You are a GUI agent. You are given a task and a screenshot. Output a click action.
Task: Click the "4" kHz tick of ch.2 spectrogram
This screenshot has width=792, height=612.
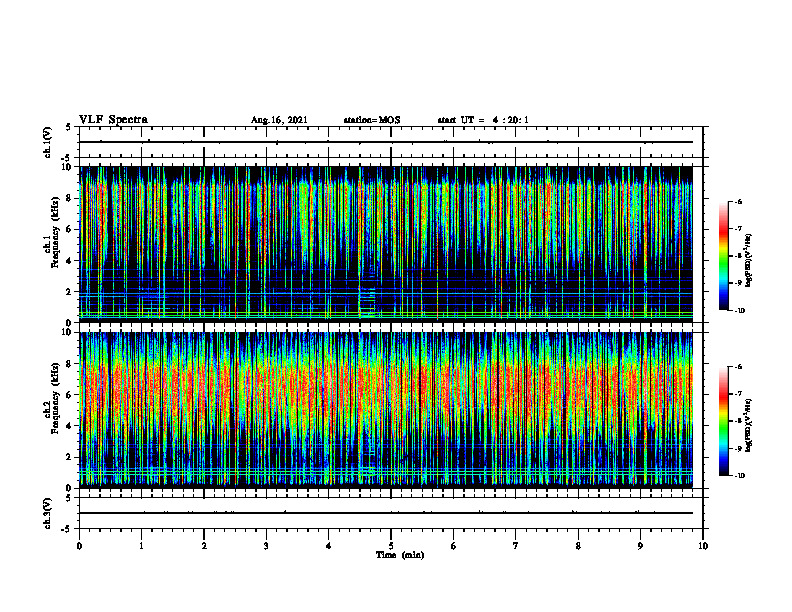click(70, 426)
